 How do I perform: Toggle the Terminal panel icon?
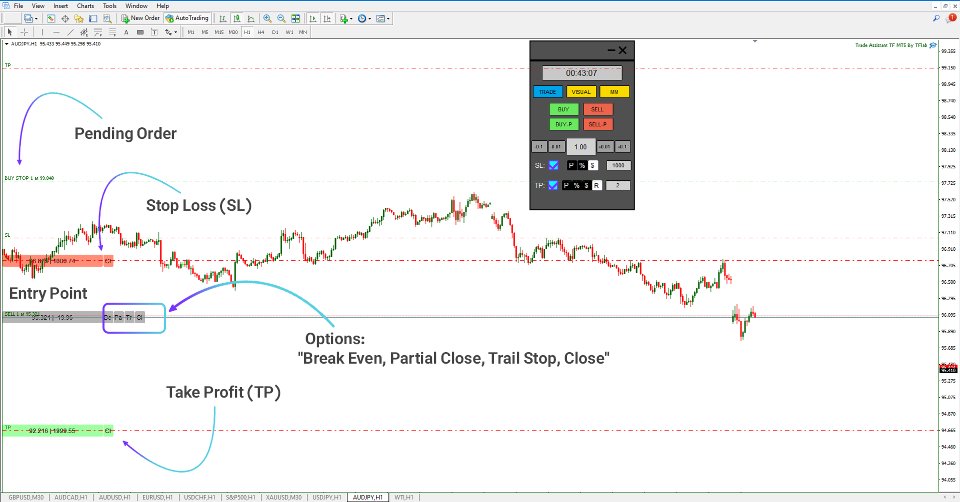coord(92,18)
